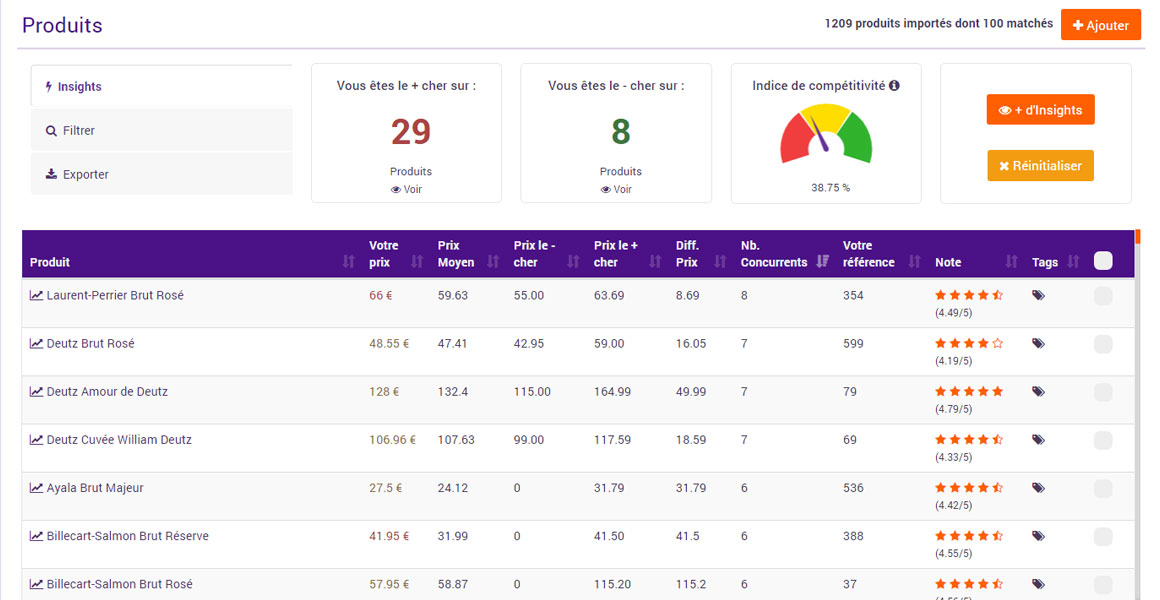The height and width of the screenshot is (600, 1160).
Task: Click the info icon next to Indice de compétitivité
Action: coord(894,86)
